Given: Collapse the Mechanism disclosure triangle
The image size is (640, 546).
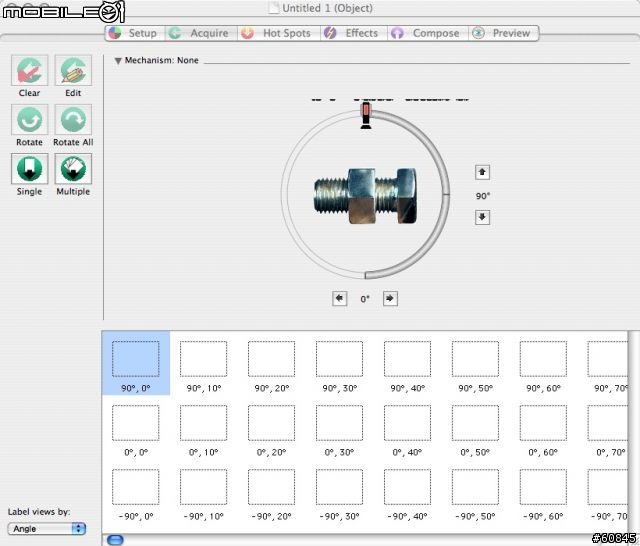Looking at the screenshot, I should (x=118, y=61).
